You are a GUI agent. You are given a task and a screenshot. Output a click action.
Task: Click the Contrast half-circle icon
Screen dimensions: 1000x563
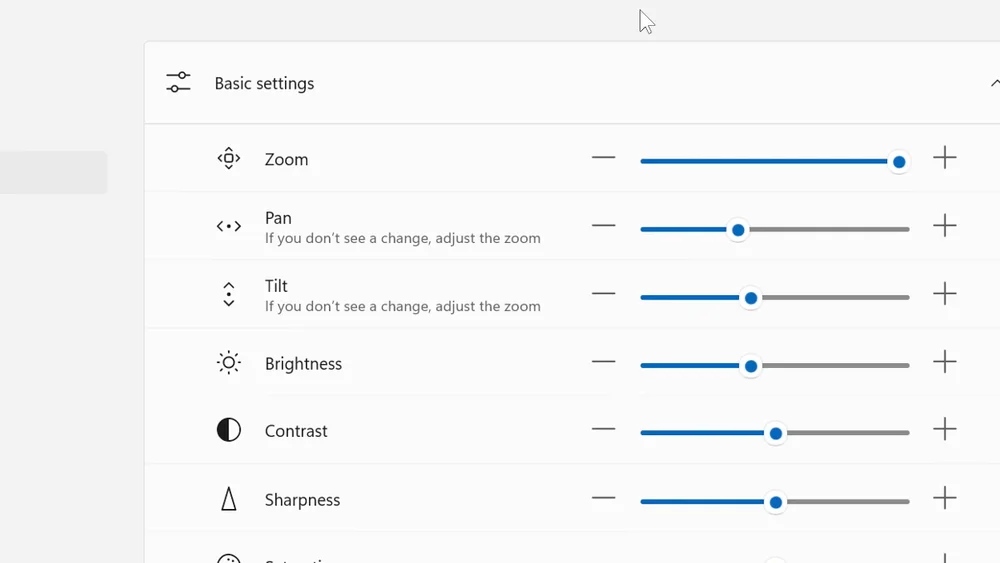pyautogui.click(x=229, y=431)
